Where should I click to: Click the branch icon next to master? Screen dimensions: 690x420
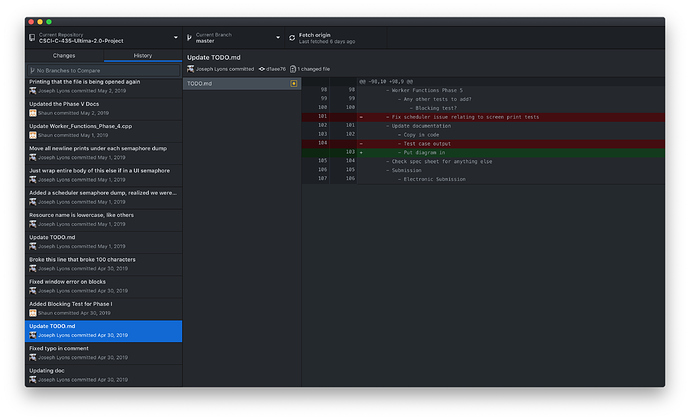point(189,38)
